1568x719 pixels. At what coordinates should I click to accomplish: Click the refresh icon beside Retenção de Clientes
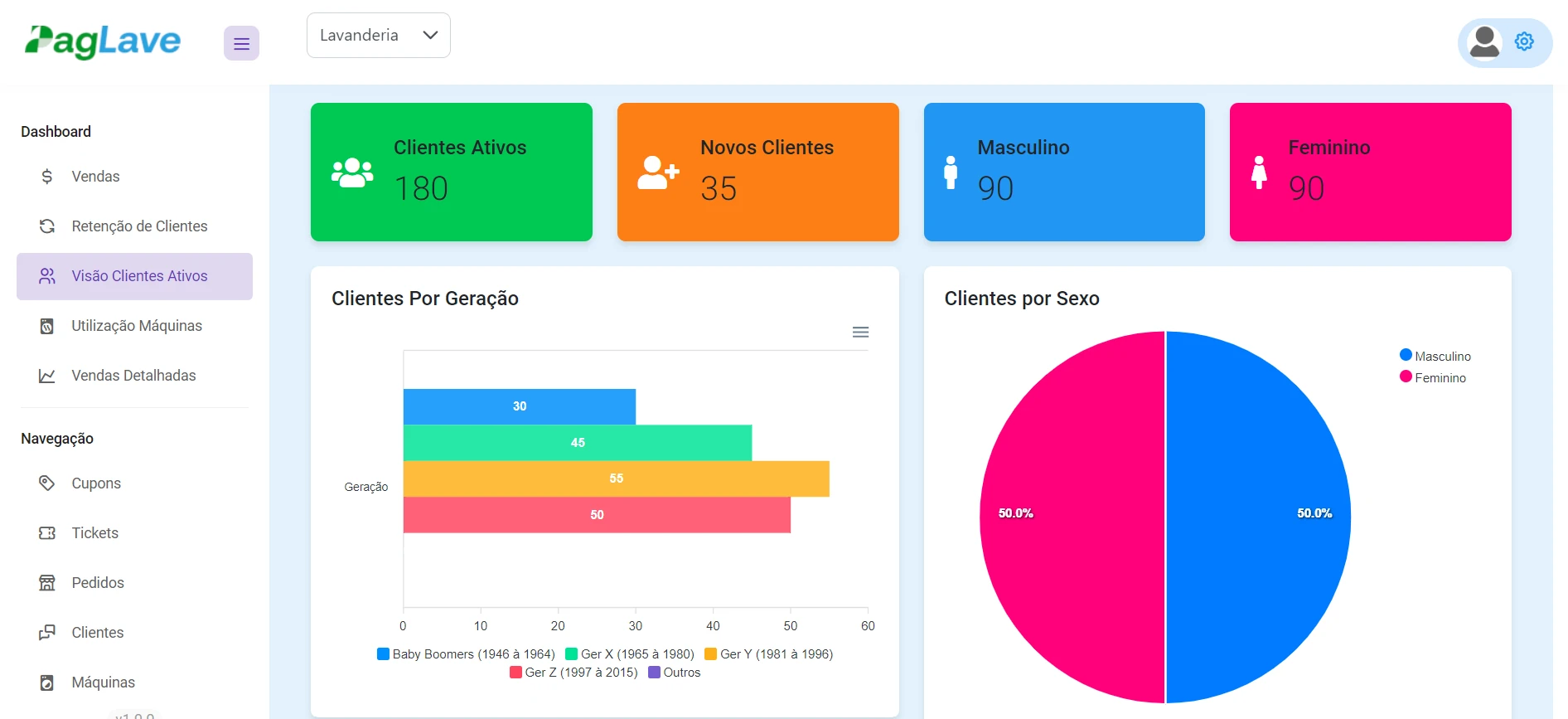pyautogui.click(x=47, y=226)
